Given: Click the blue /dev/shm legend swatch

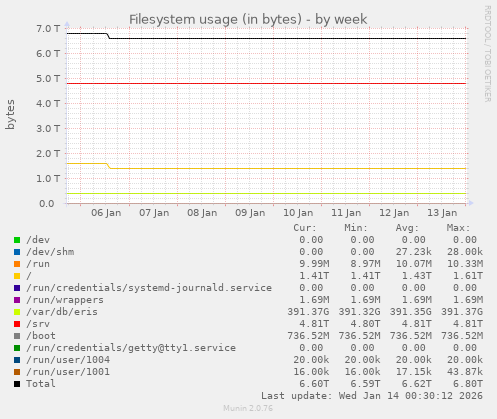Looking at the screenshot, I should [x=17, y=252].
